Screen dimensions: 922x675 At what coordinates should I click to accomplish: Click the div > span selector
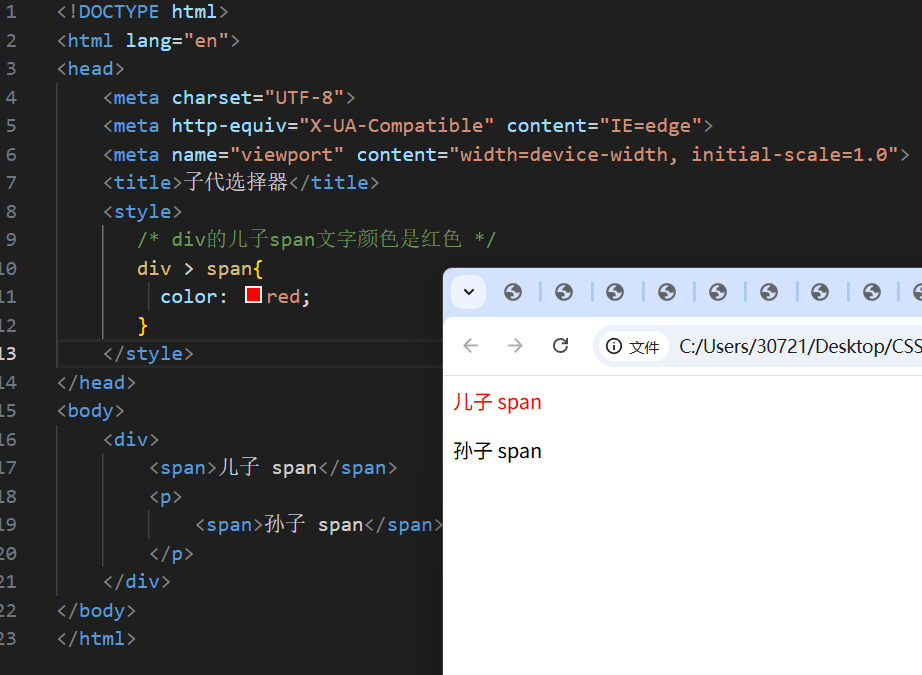pyautogui.click(x=195, y=269)
